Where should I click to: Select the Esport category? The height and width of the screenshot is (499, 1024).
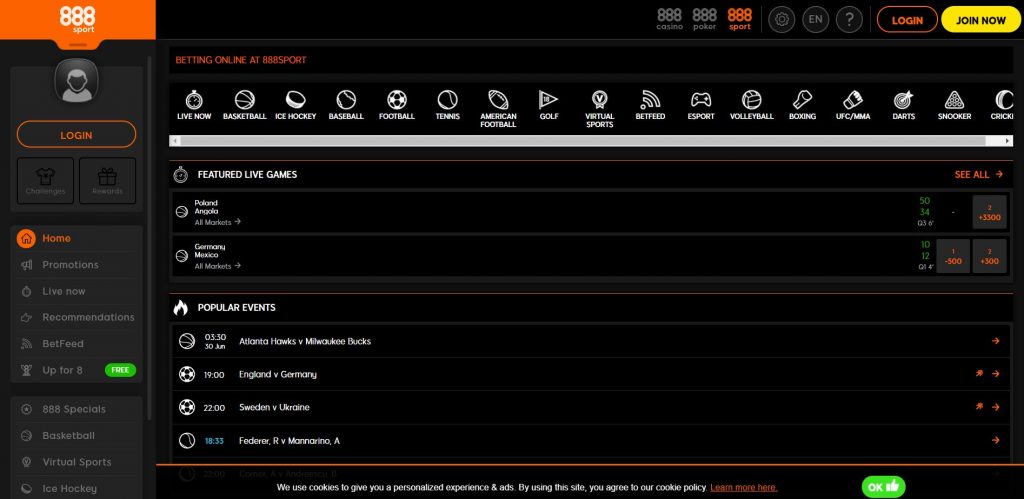pos(701,105)
